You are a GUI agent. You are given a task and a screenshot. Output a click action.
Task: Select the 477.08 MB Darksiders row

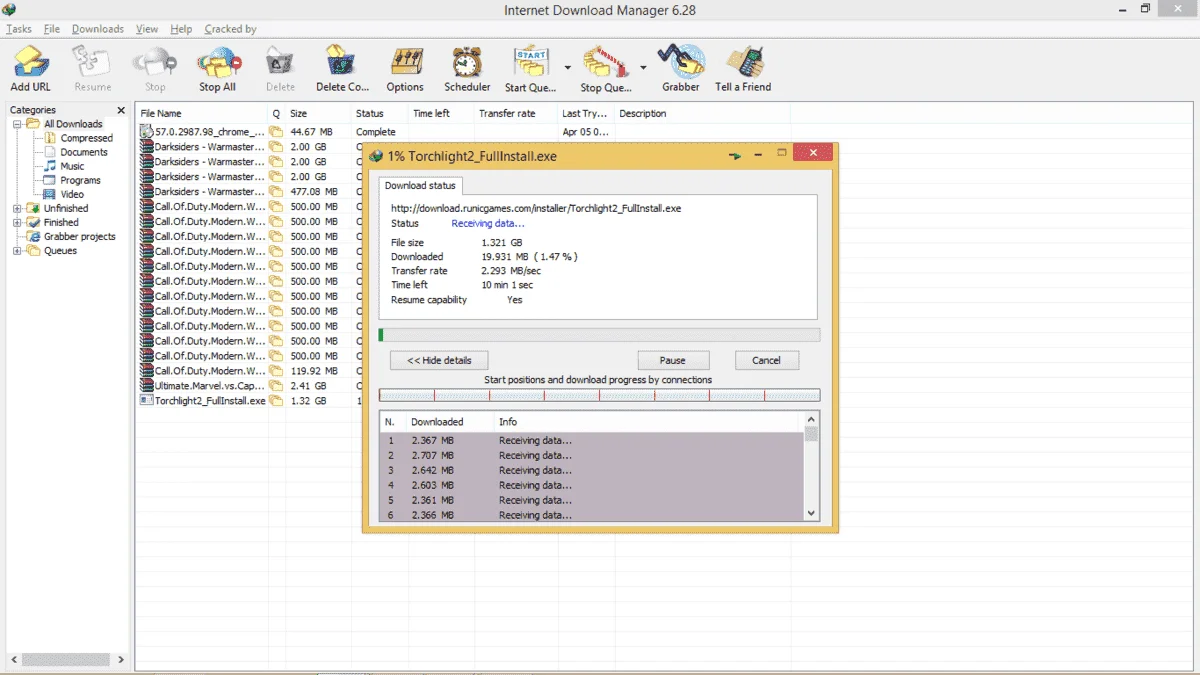coord(250,191)
